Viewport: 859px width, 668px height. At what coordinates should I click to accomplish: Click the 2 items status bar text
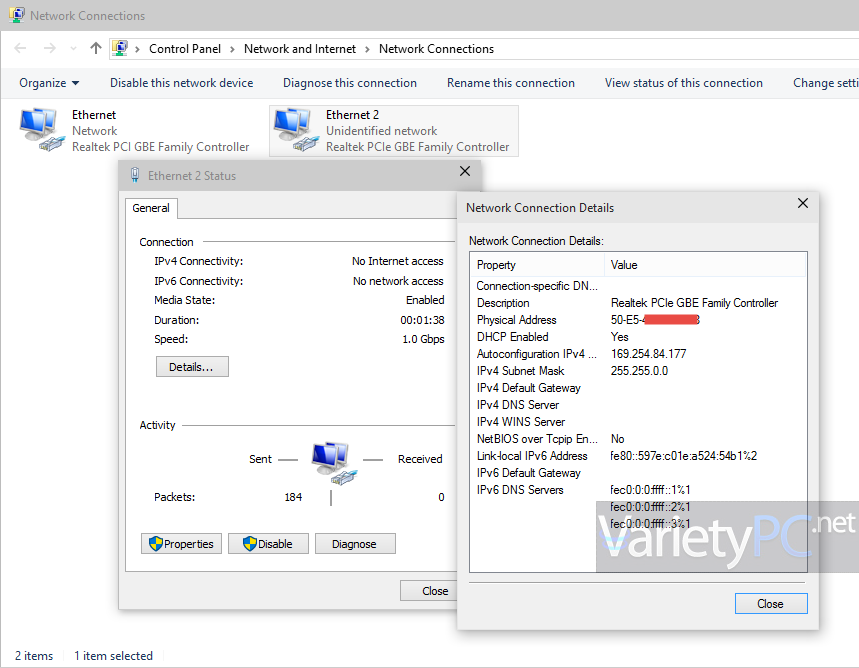(34, 656)
